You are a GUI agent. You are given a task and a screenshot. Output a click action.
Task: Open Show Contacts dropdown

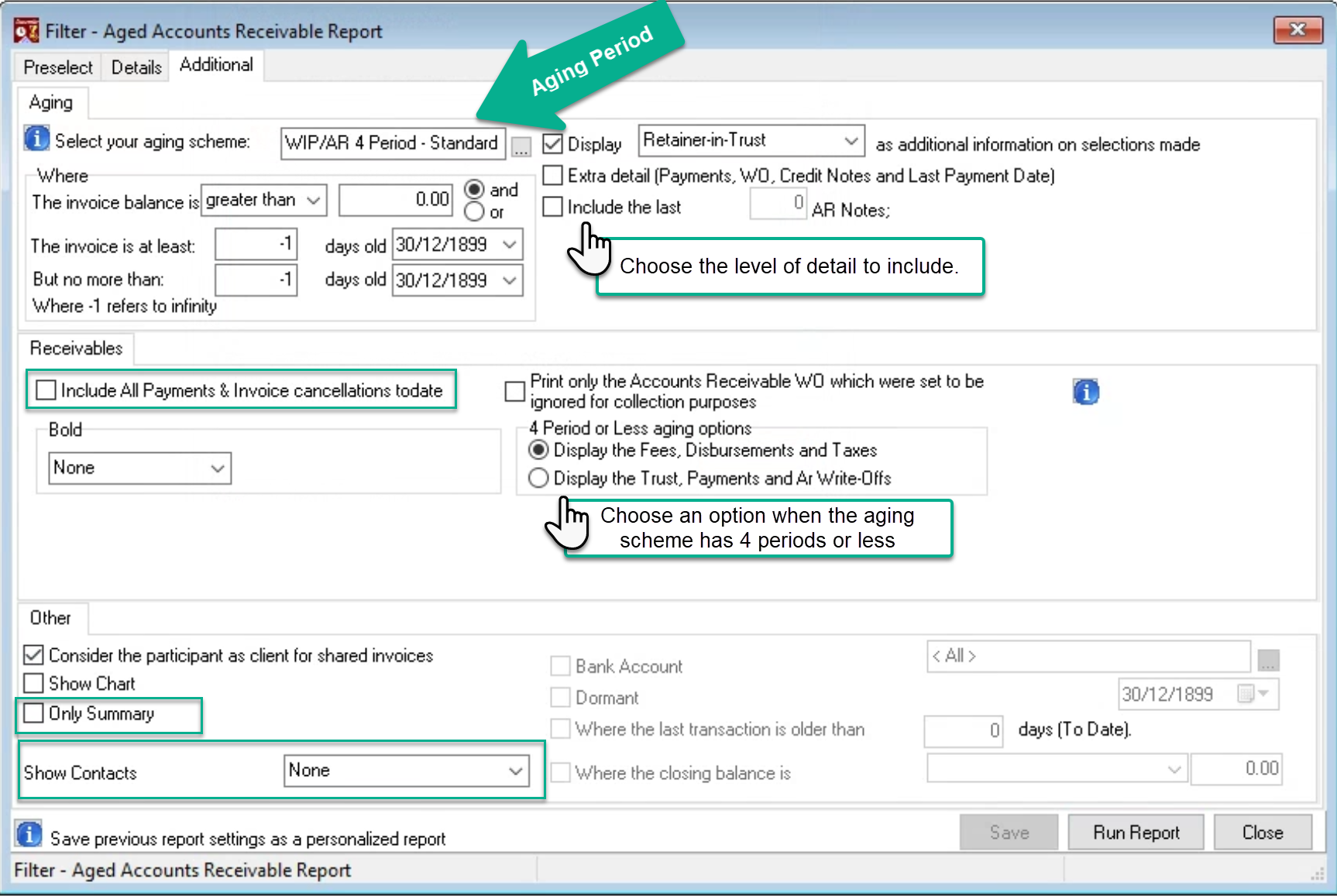pyautogui.click(x=406, y=771)
